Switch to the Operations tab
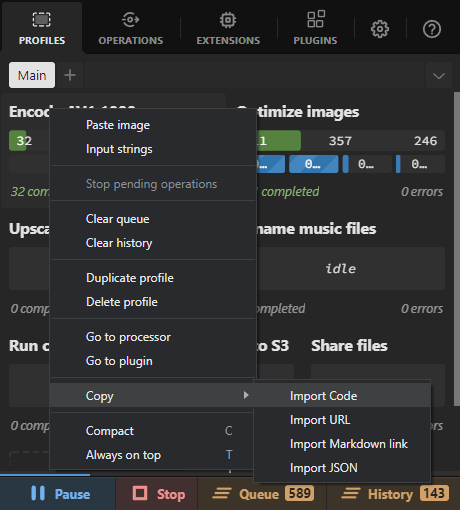460x510 pixels. [131, 28]
